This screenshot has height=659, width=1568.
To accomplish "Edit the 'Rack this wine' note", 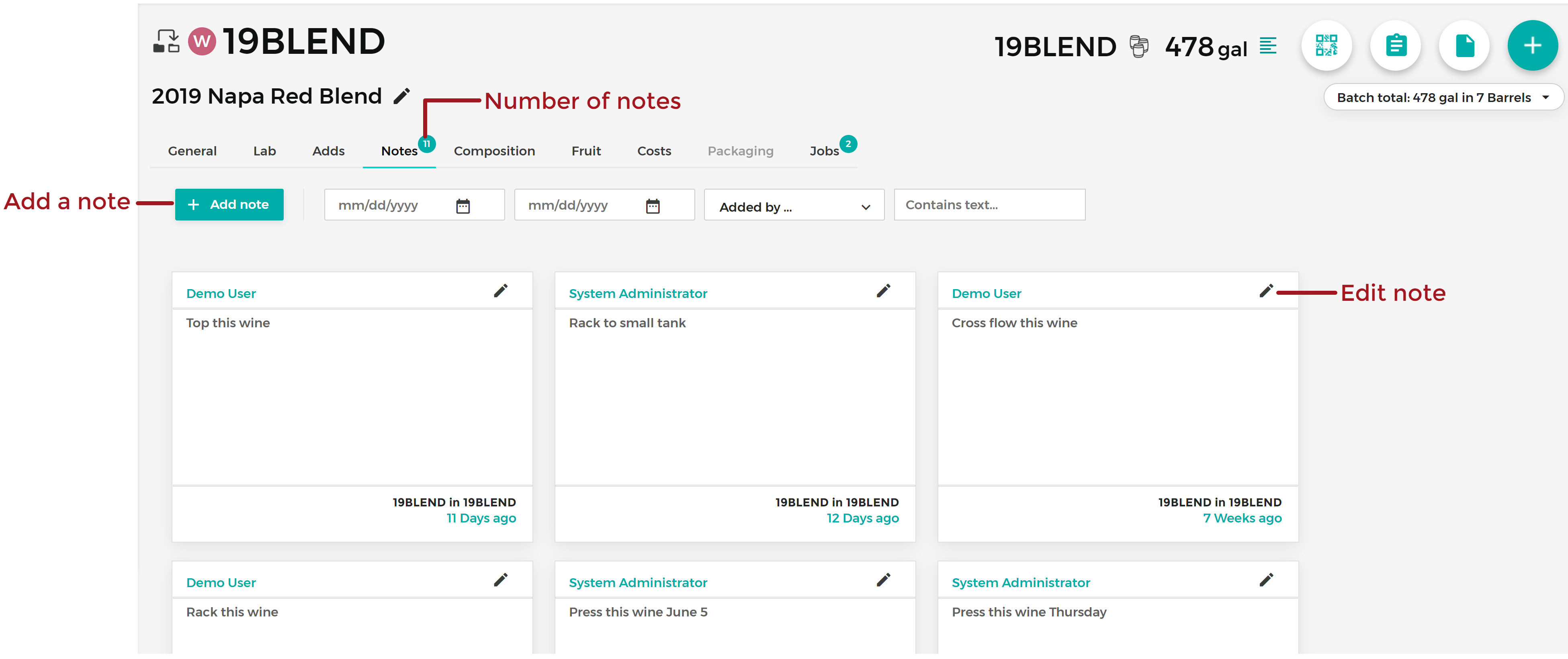I will tap(500, 580).
